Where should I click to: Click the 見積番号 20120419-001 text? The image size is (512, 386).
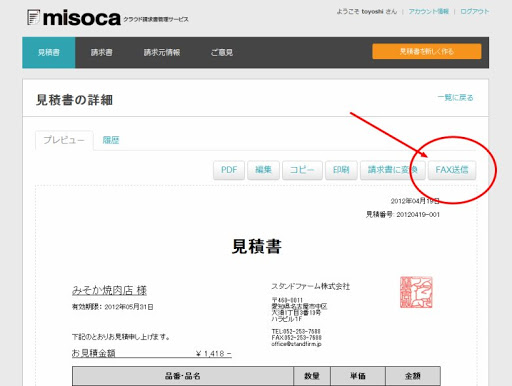[x=403, y=214]
